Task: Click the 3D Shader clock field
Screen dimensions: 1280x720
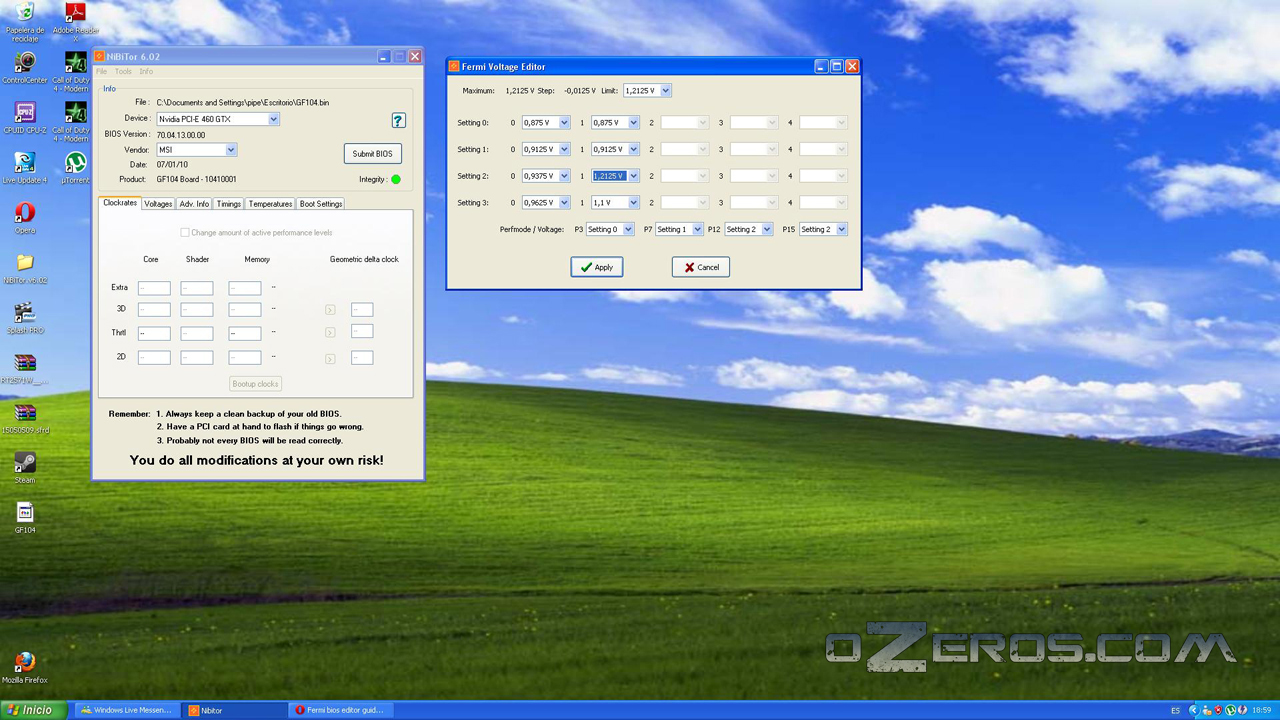Action: click(x=197, y=310)
